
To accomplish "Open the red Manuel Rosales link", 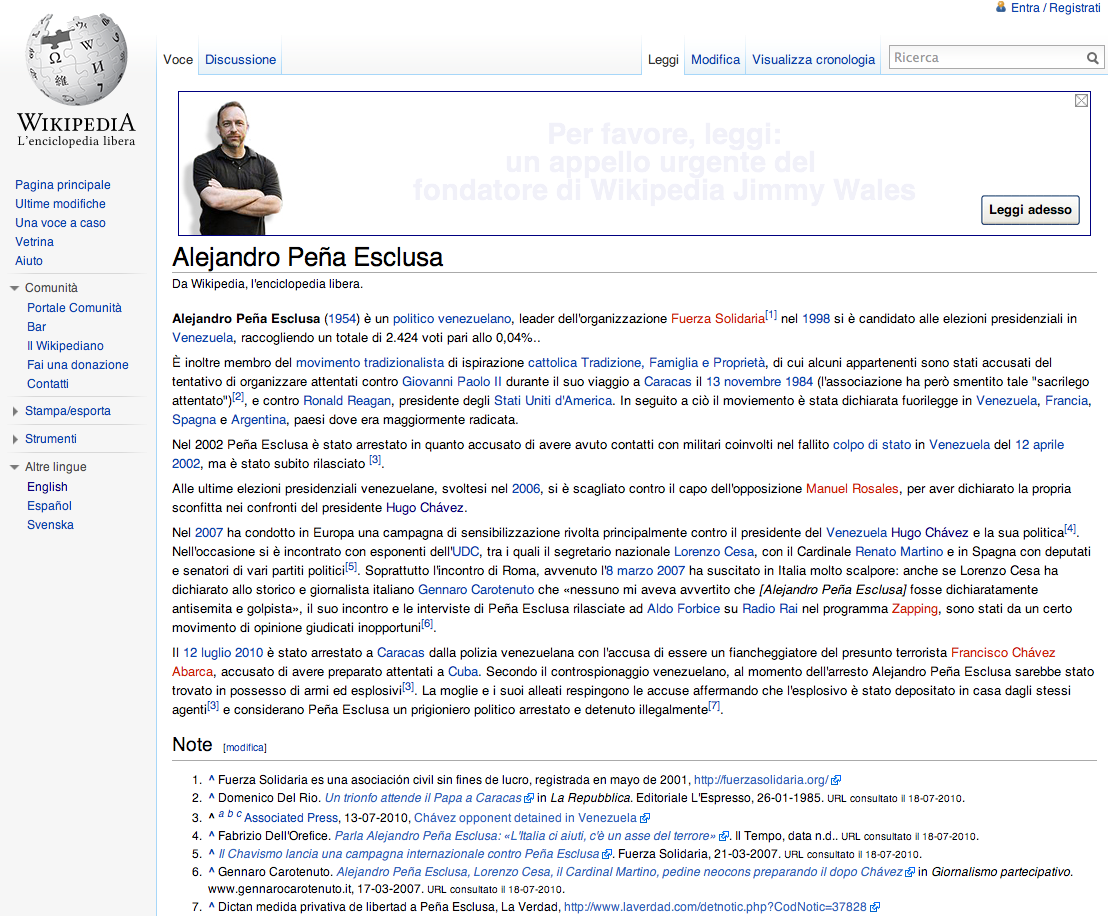I will tap(852, 489).
